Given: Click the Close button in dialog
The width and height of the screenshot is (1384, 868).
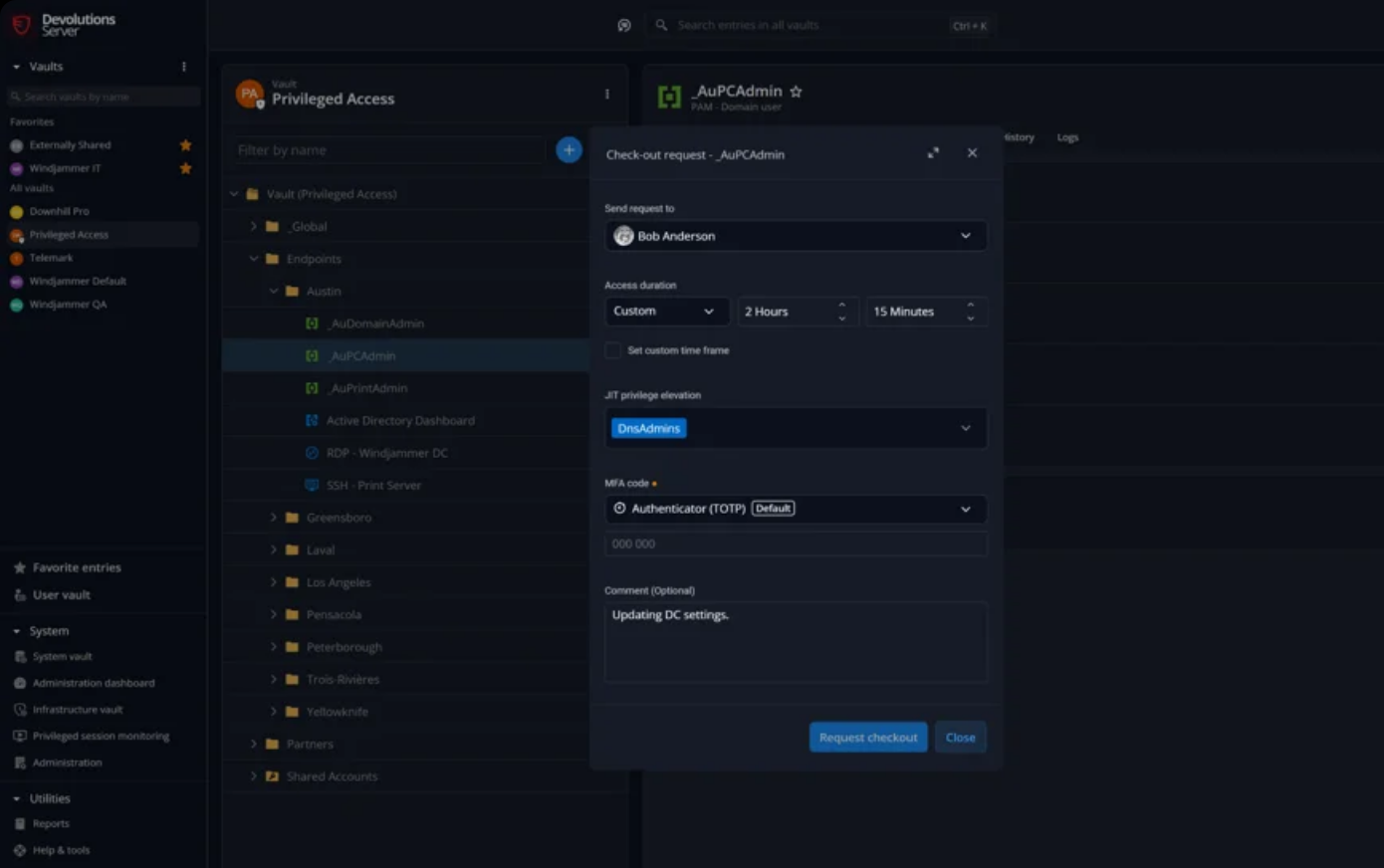Looking at the screenshot, I should pyautogui.click(x=961, y=738).
